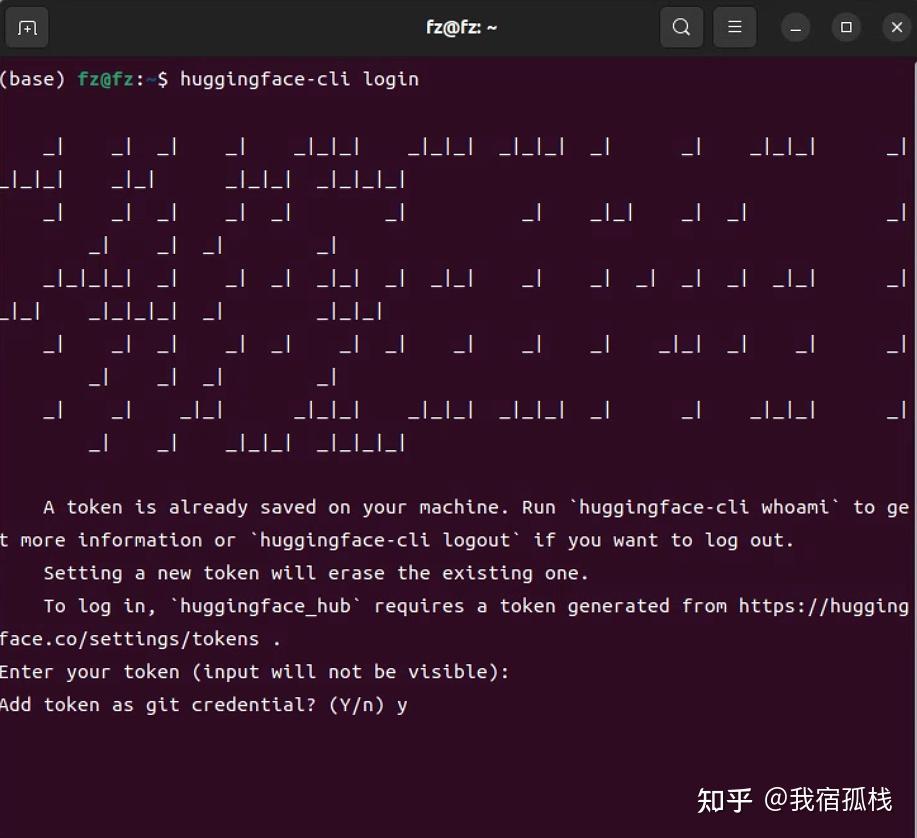This screenshot has width=917, height=838.
Task: Open the hamburger menu
Action: click(x=734, y=27)
